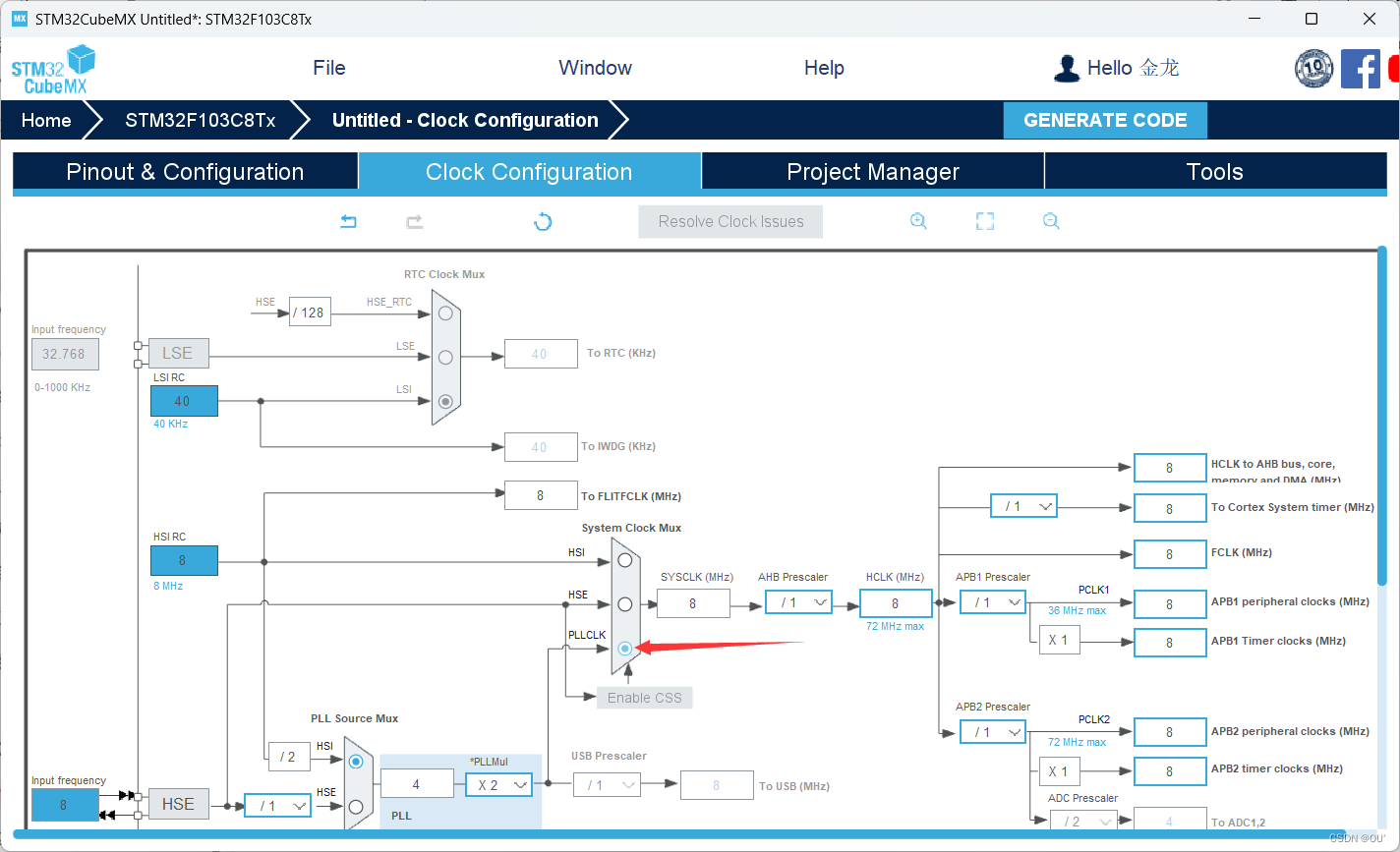Click the LSE oscillator block
The height and width of the screenshot is (852, 1400).
click(177, 353)
